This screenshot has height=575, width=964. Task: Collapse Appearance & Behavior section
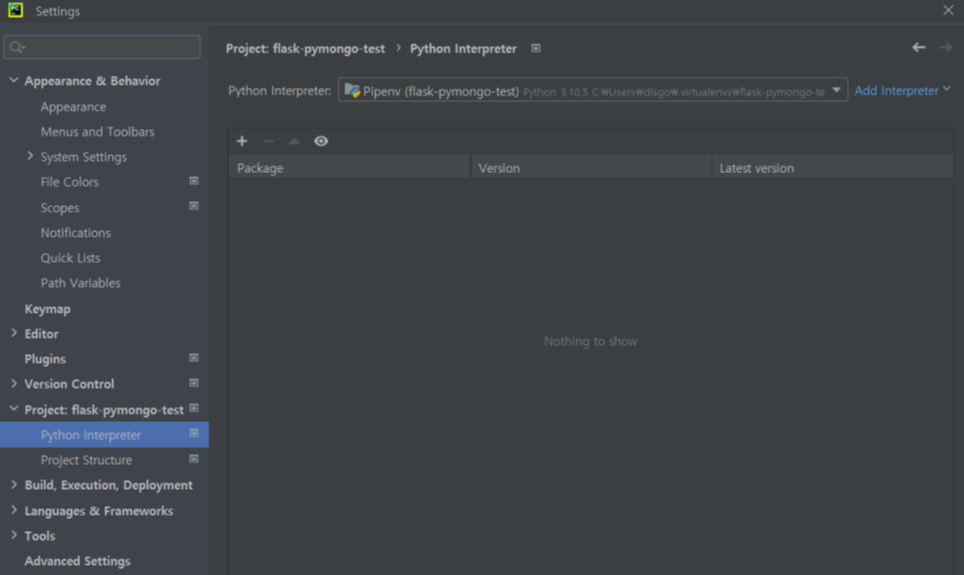[x=14, y=80]
